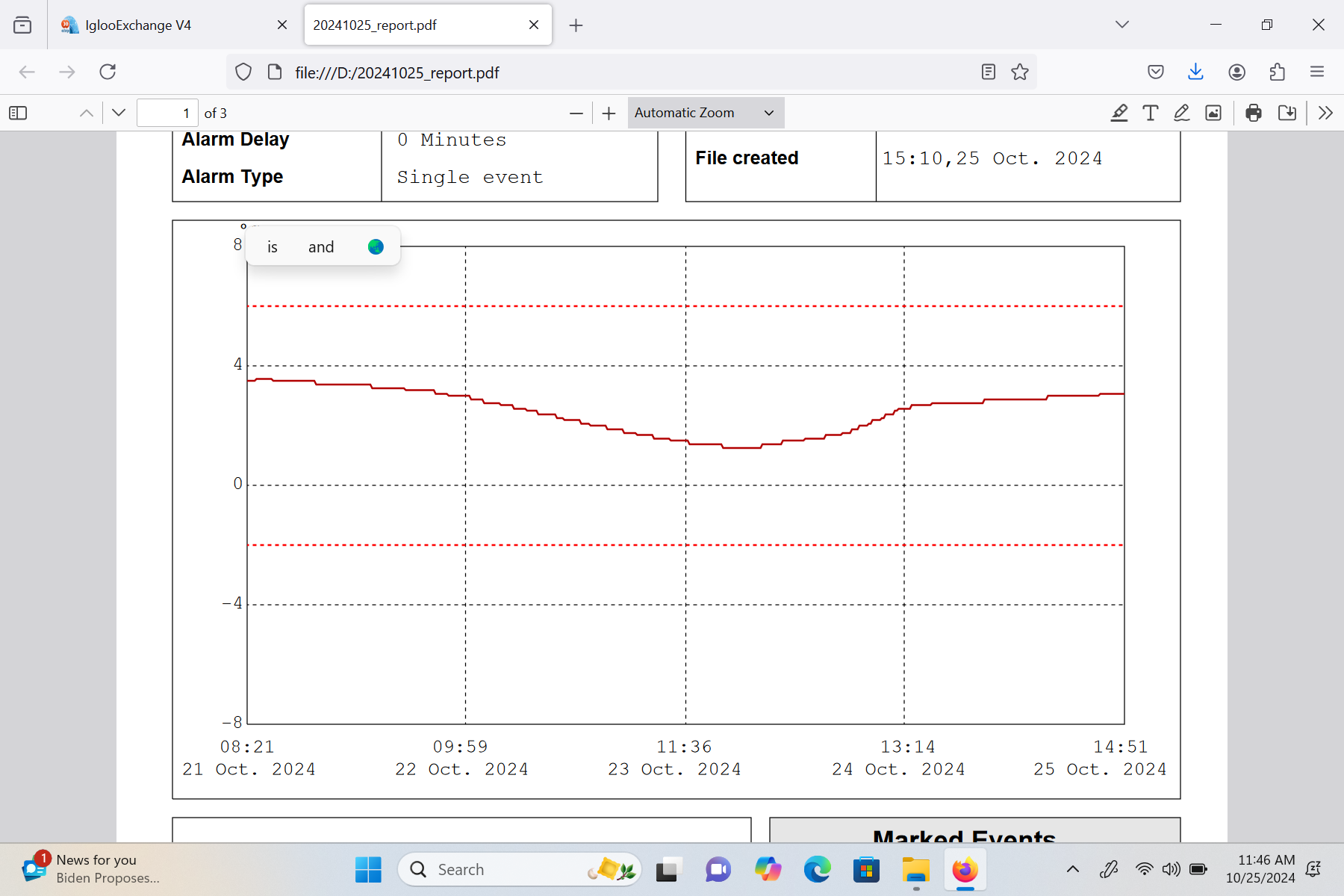Click the PDF page number field
The height and width of the screenshot is (896, 1344).
167,113
